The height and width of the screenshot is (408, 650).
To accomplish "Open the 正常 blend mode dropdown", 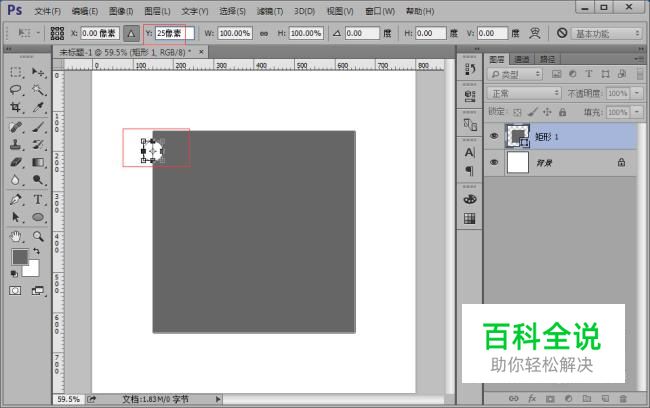I will pos(524,93).
